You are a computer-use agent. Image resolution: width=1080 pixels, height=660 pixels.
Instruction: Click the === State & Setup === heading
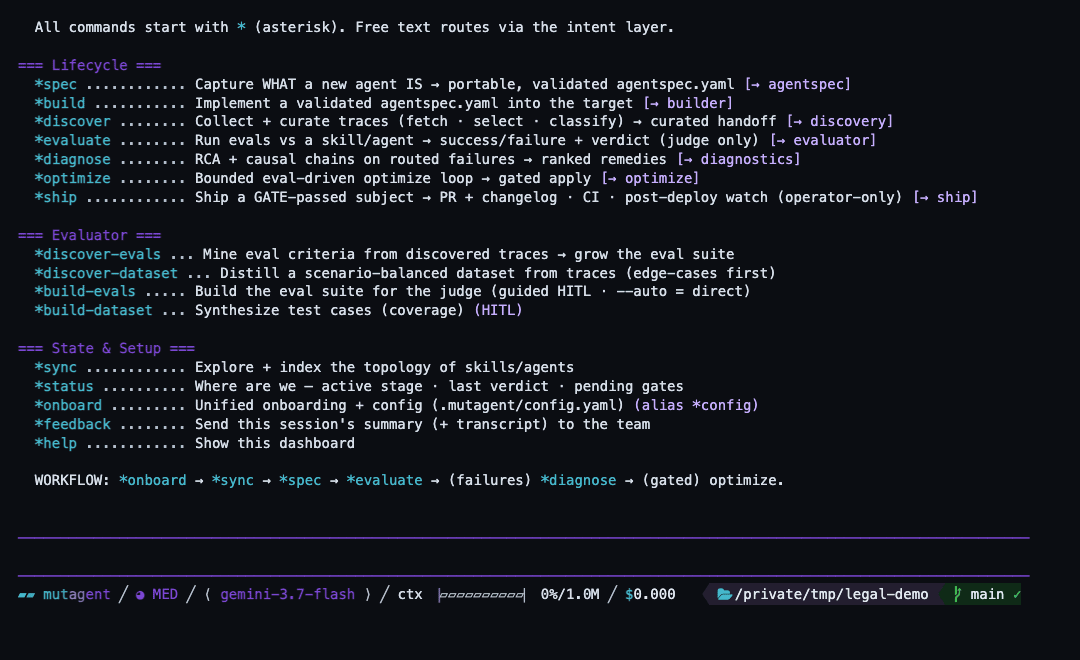coord(106,348)
